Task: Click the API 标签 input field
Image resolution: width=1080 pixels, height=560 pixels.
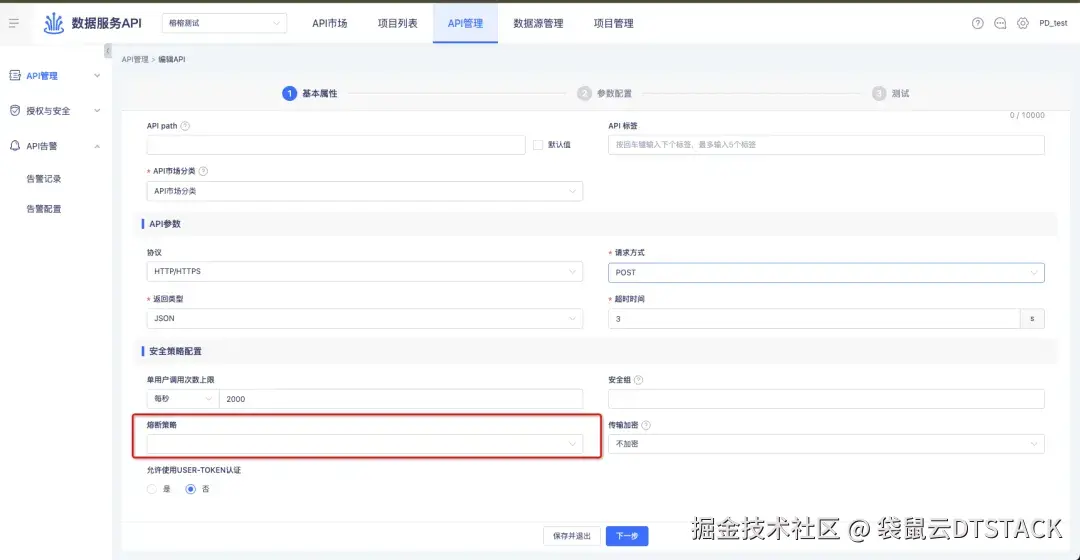Action: point(826,145)
